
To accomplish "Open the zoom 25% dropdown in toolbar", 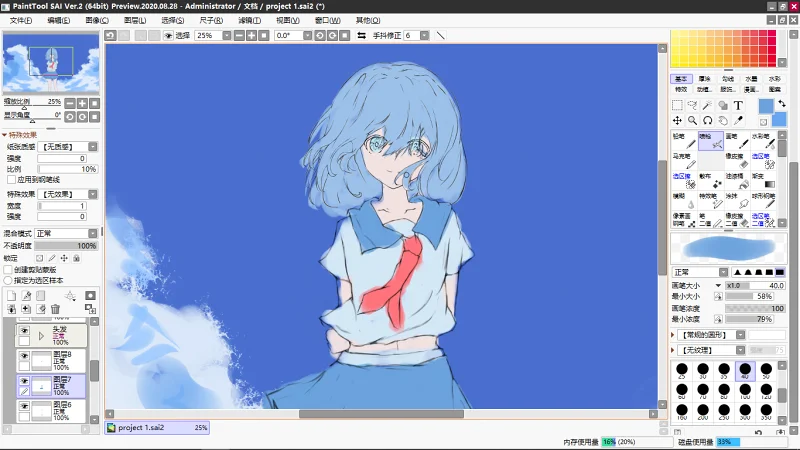I will pyautogui.click(x=227, y=35).
